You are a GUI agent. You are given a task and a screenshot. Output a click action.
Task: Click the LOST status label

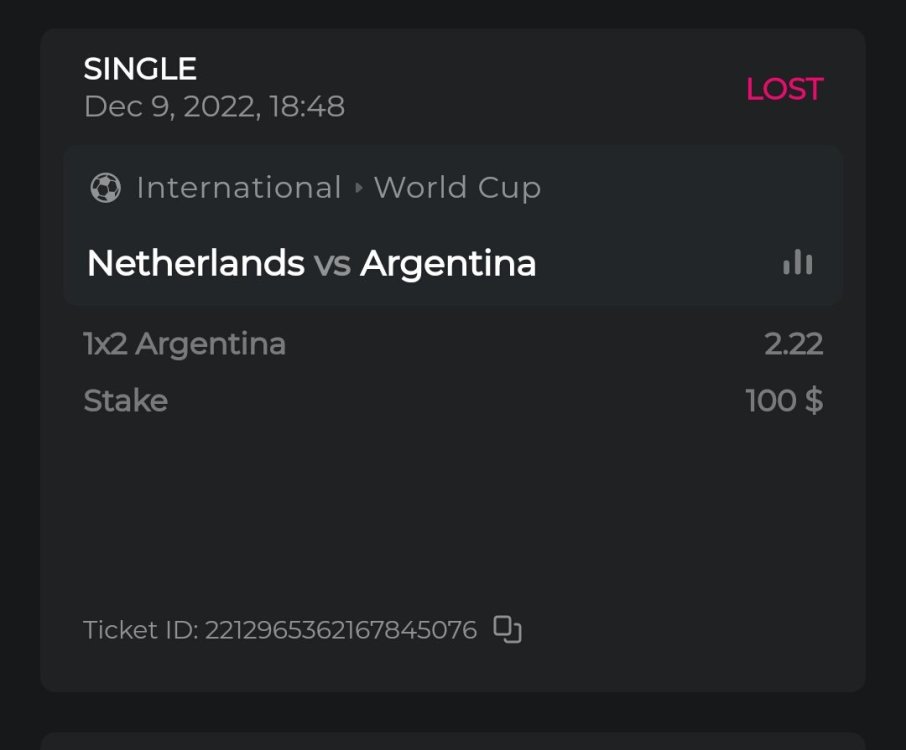(784, 89)
